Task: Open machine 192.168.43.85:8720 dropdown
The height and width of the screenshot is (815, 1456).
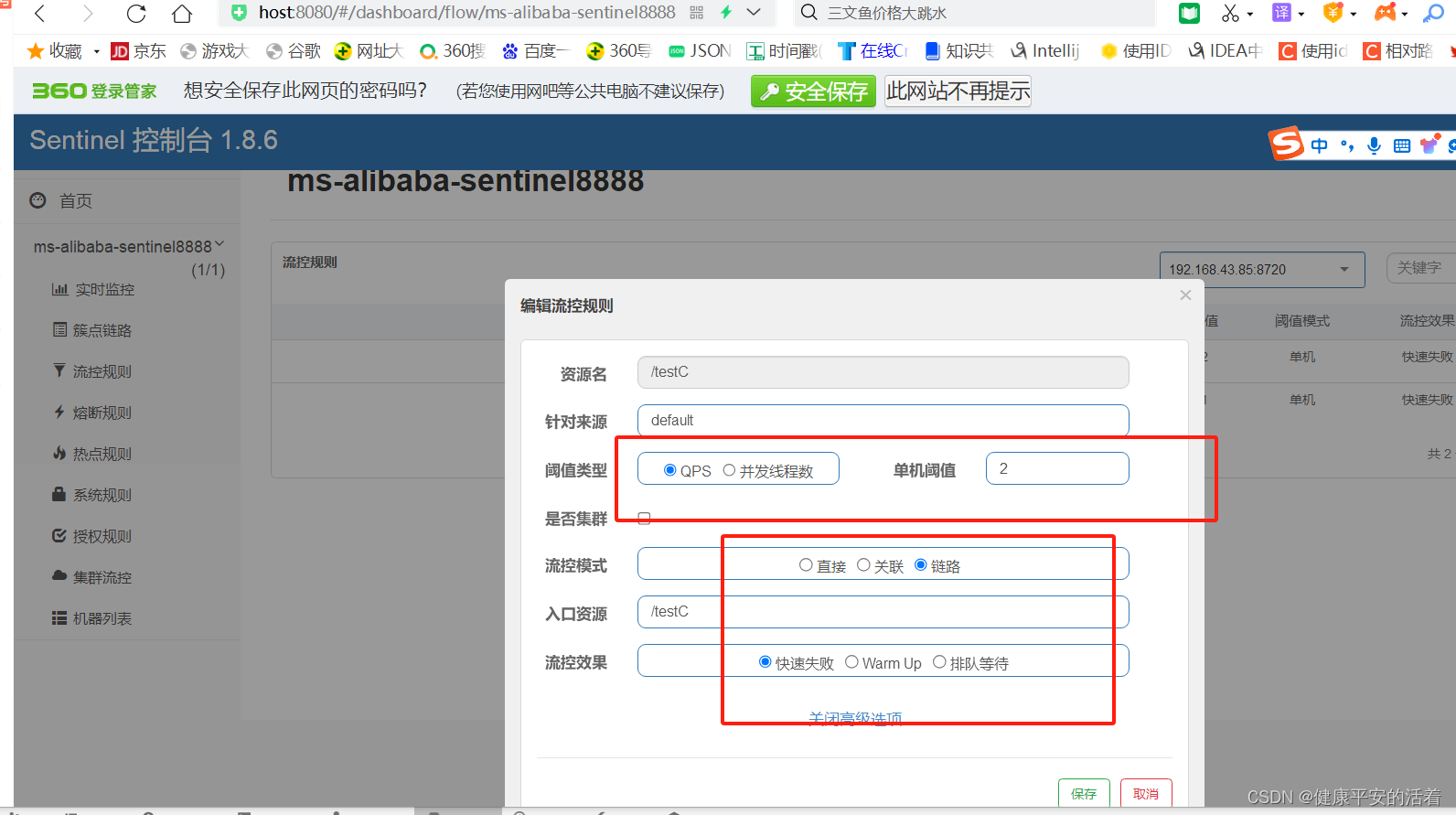Action: coord(1261,270)
